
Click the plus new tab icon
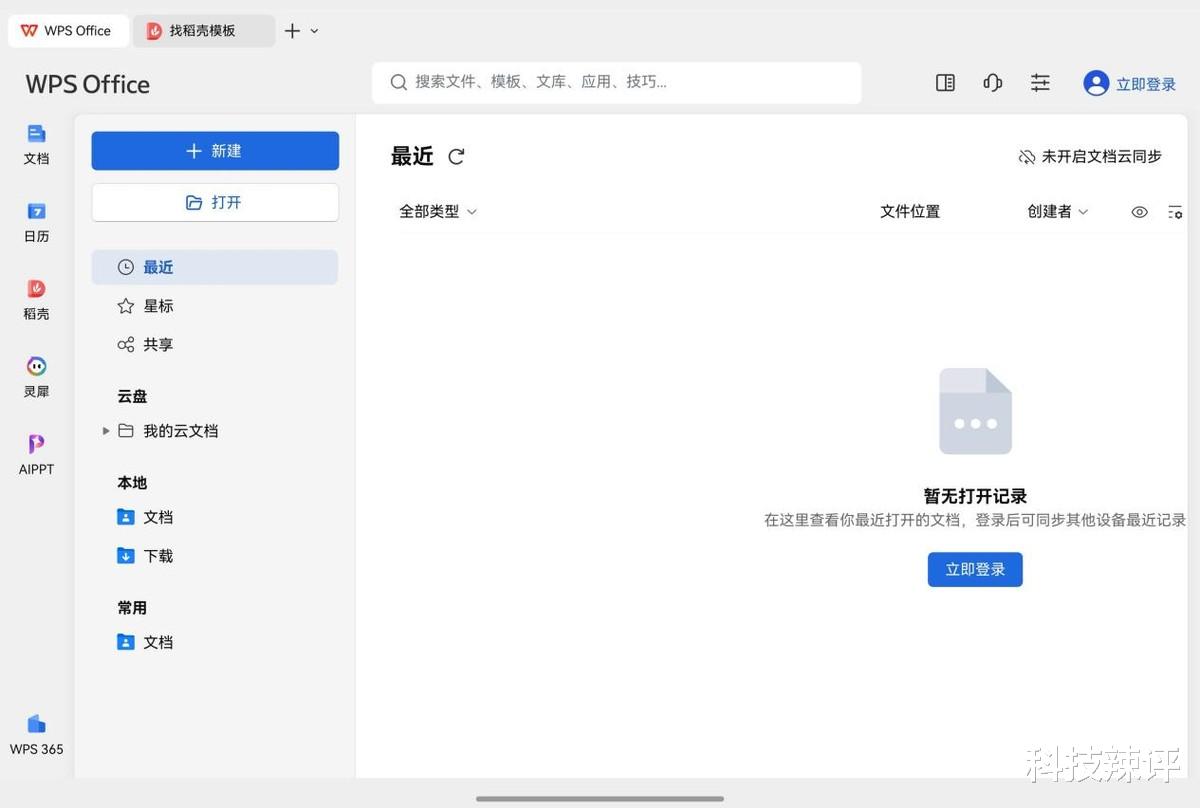[292, 31]
